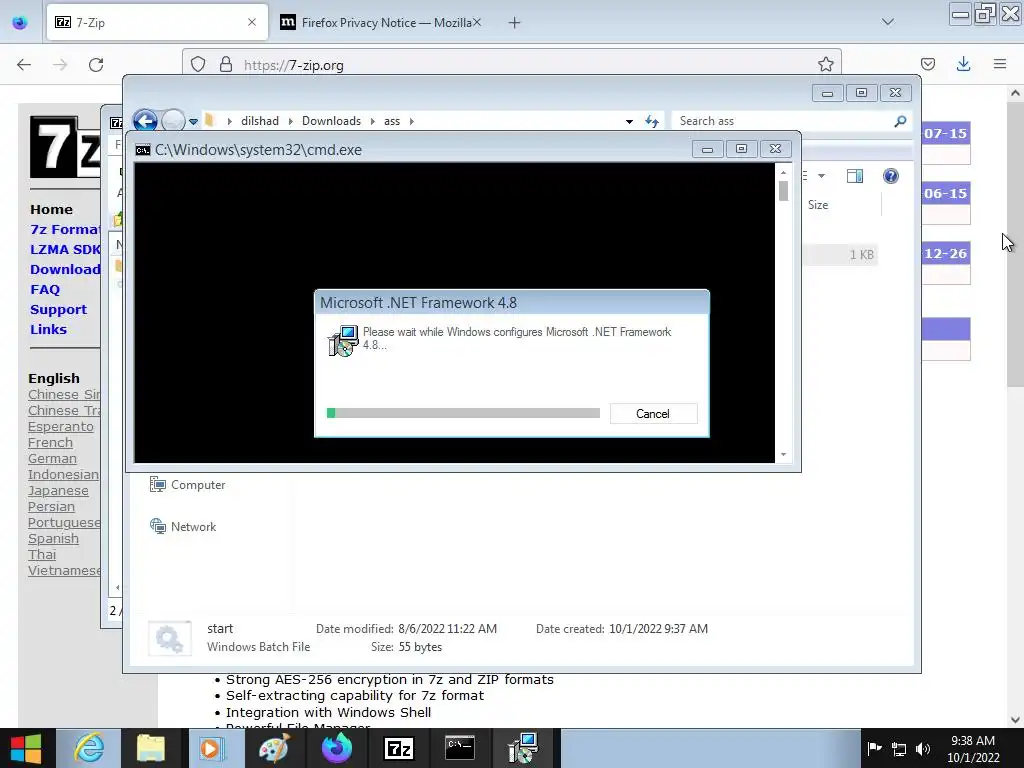Click the cmd.exe title bar icon
Screen dimensions: 1024x768
[x=142, y=150]
